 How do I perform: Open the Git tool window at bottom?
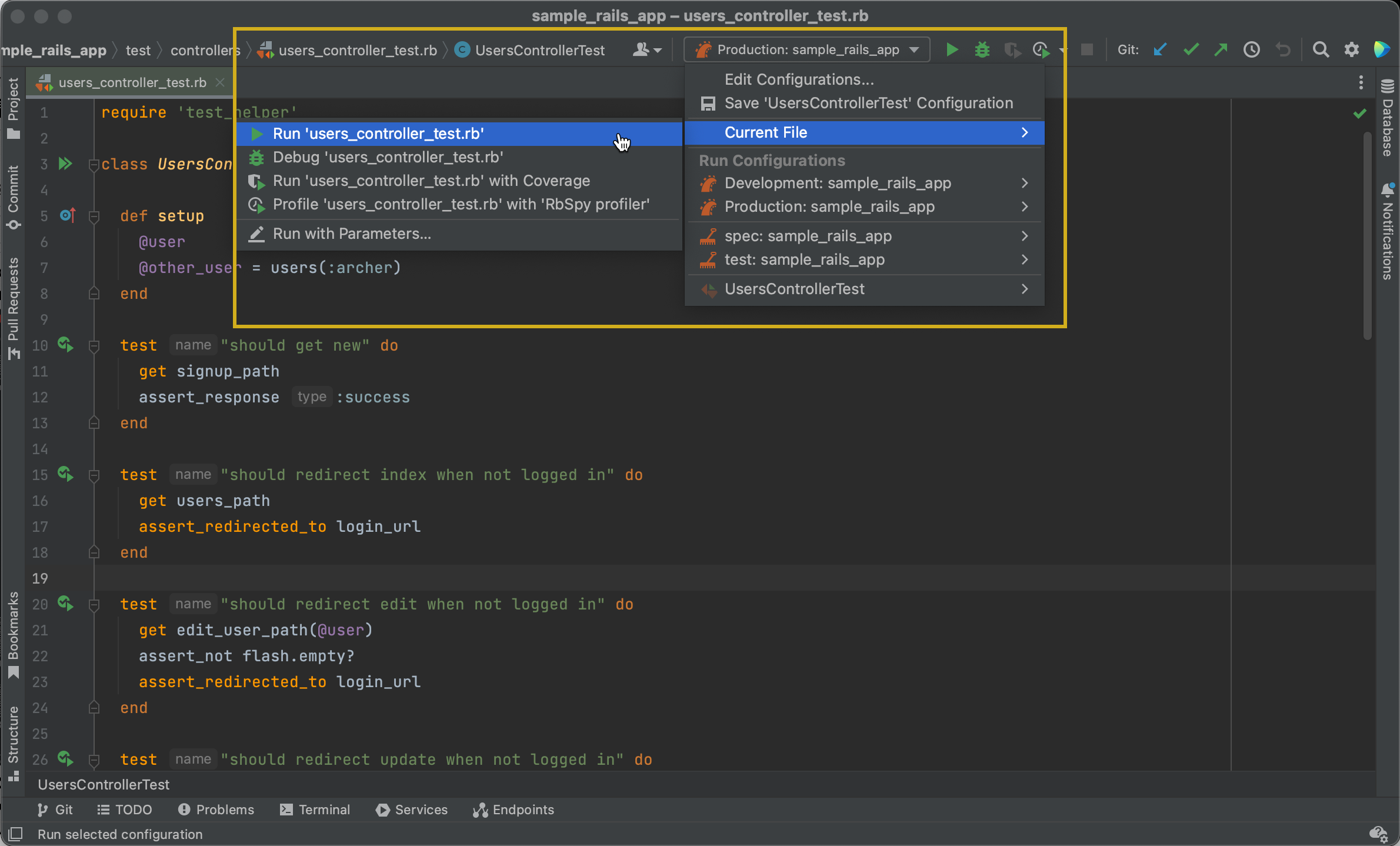[54, 810]
